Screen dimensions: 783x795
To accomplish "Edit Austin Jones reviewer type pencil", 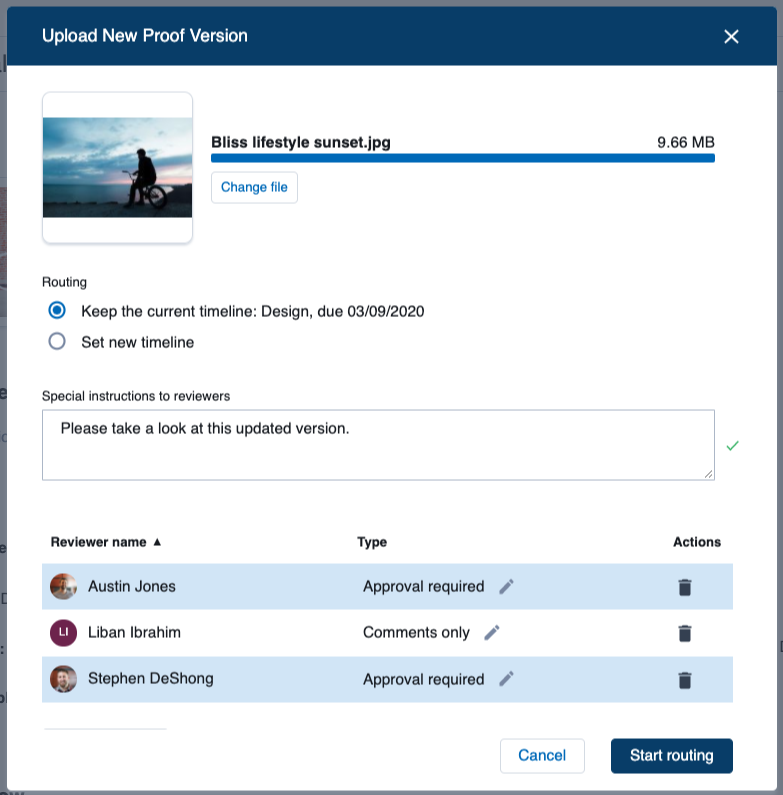I will click(x=506, y=587).
